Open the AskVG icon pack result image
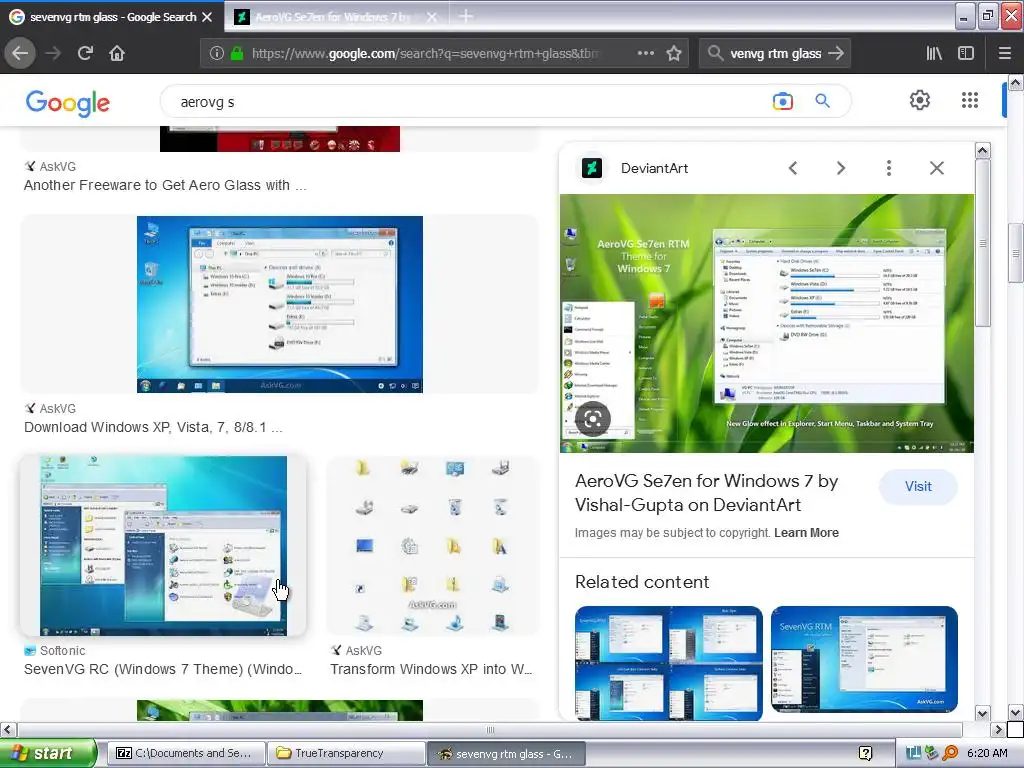This screenshot has height=768, width=1024. click(x=432, y=546)
